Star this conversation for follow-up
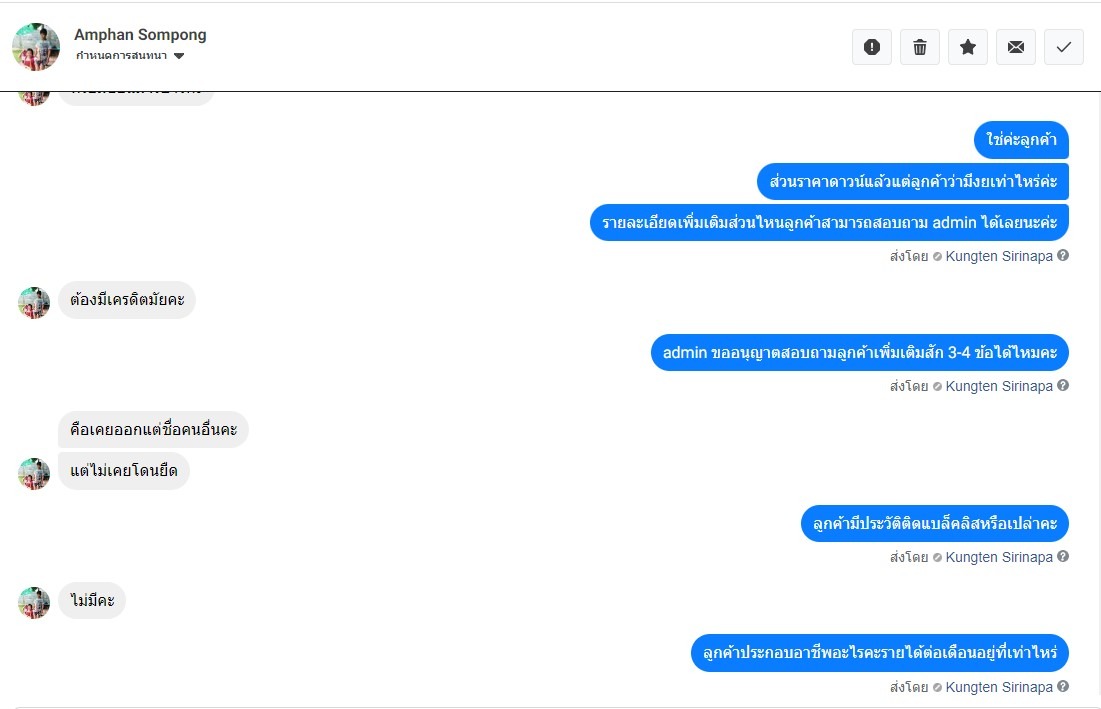The image size is (1101, 709). pyautogui.click(x=968, y=47)
